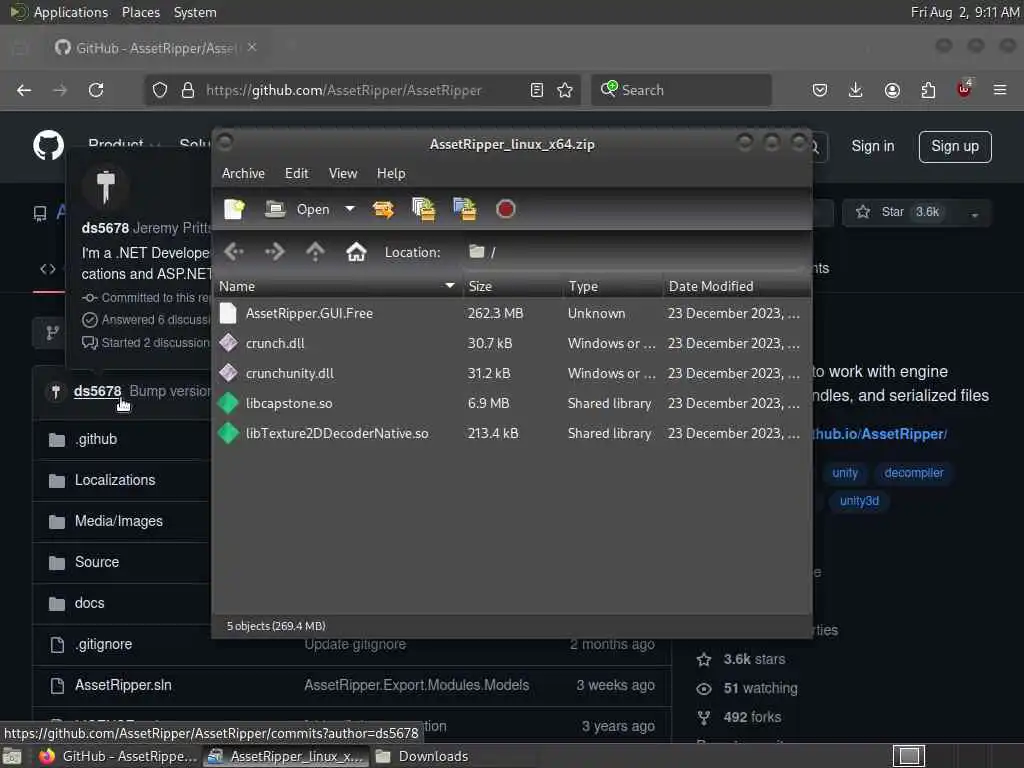Open an archive with the Open button
The width and height of the screenshot is (1024, 768).
297,209
